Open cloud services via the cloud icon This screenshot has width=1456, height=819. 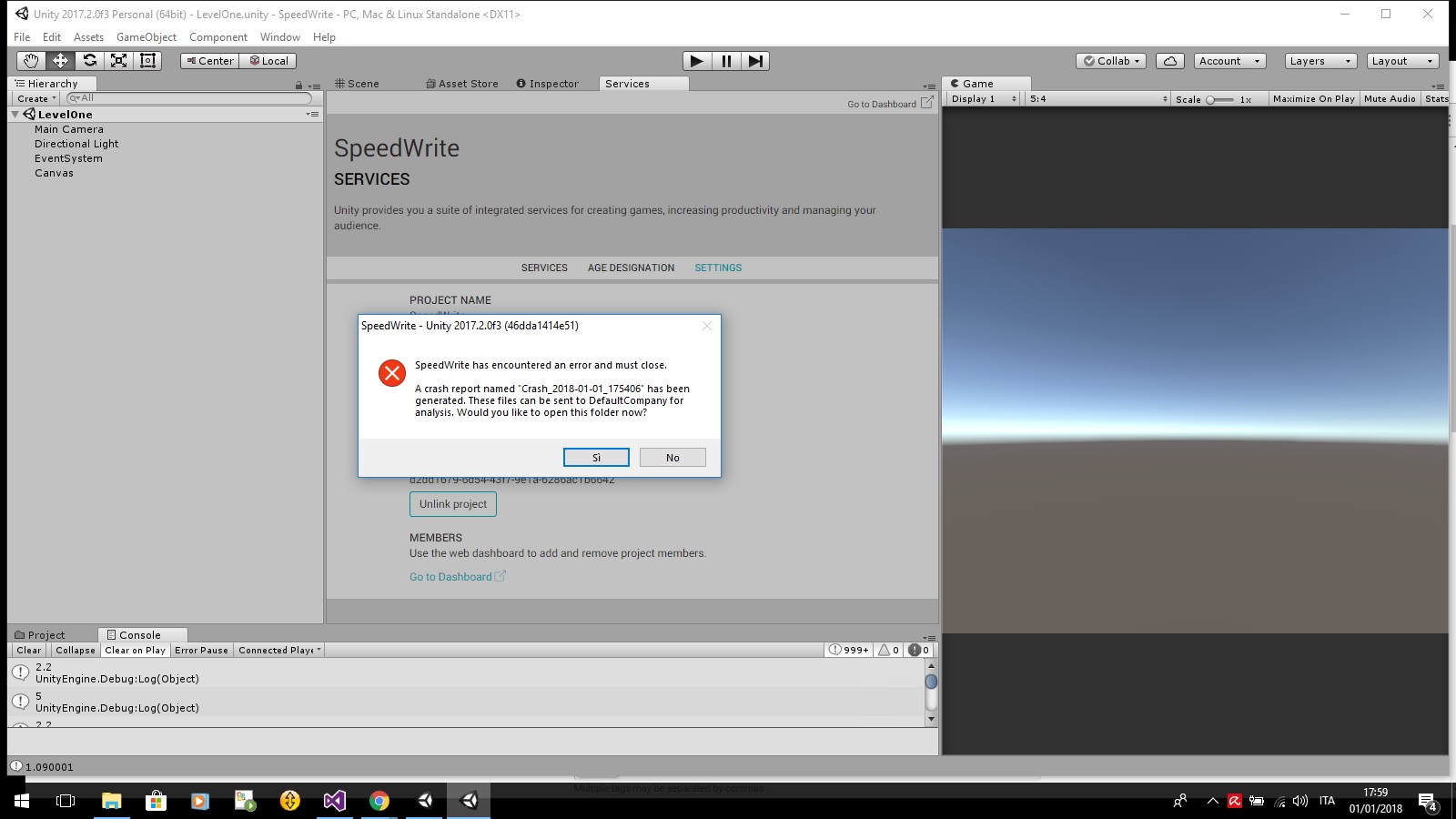[x=1170, y=60]
